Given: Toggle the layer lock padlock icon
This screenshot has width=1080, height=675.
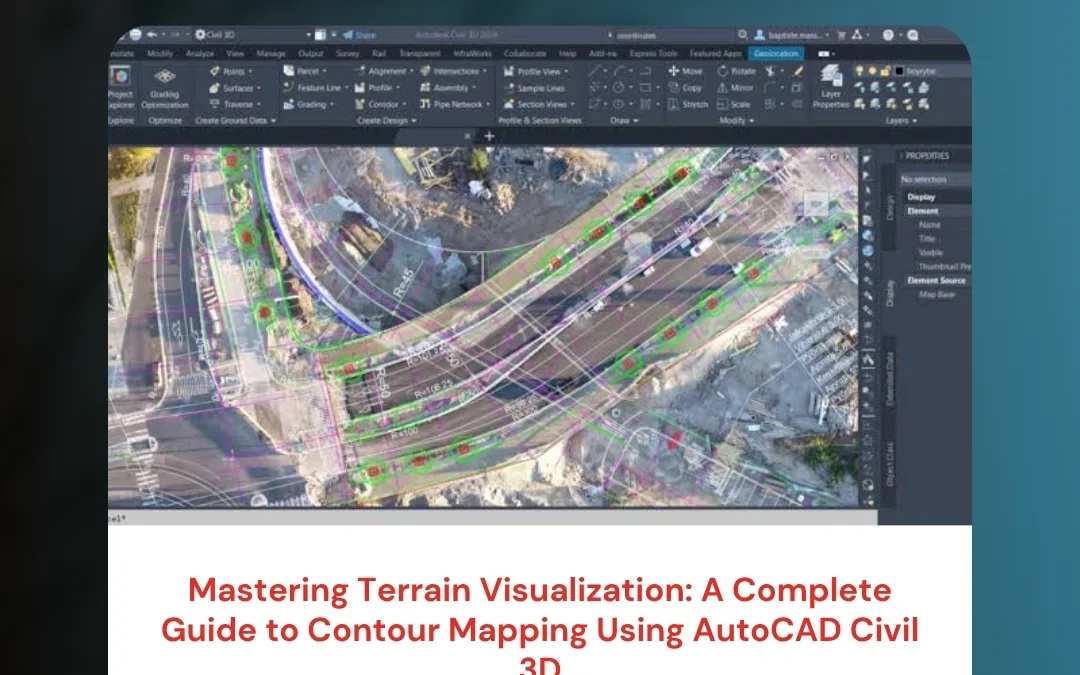Looking at the screenshot, I should point(886,70).
